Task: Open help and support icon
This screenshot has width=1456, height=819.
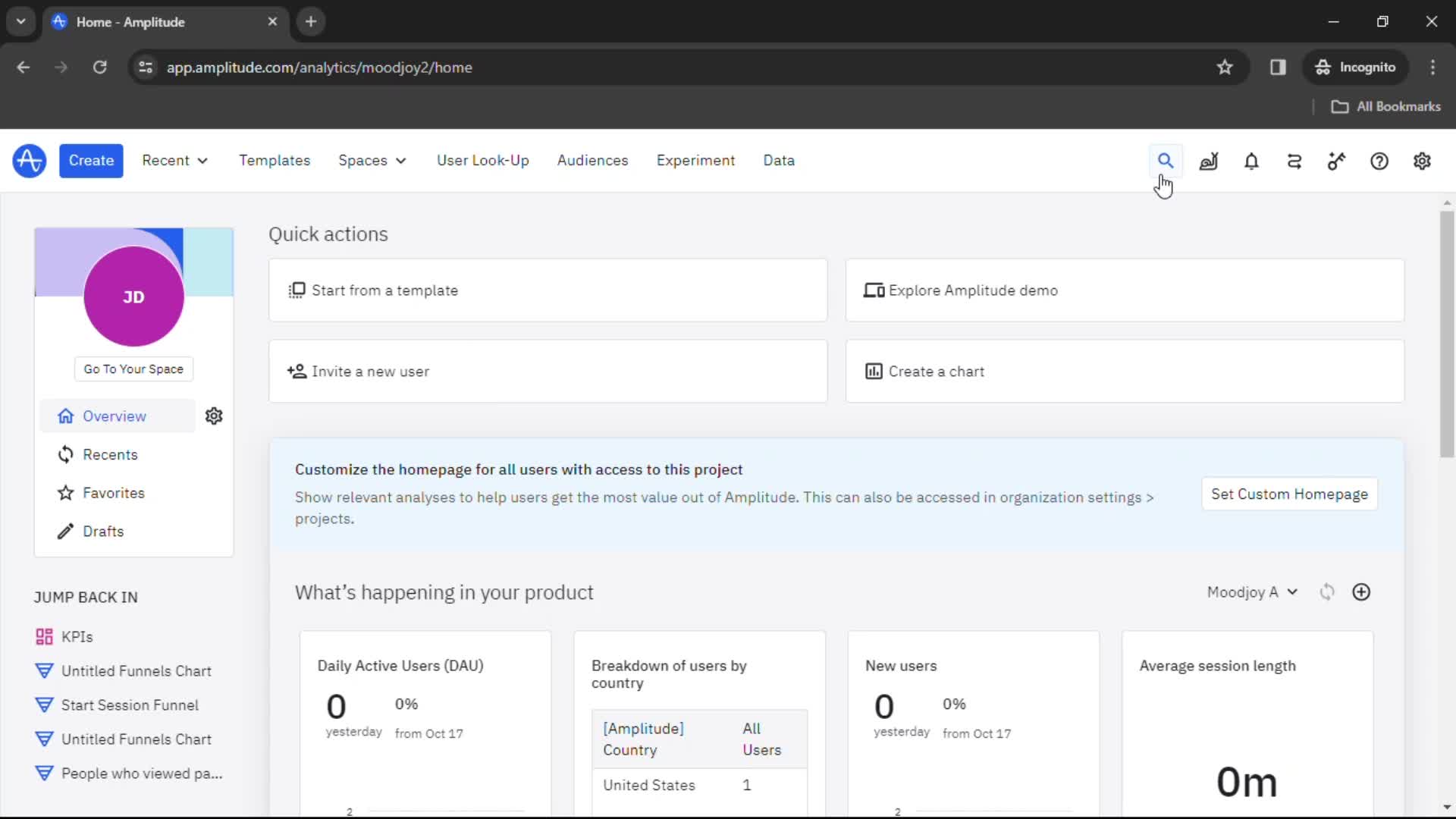Action: click(x=1380, y=160)
